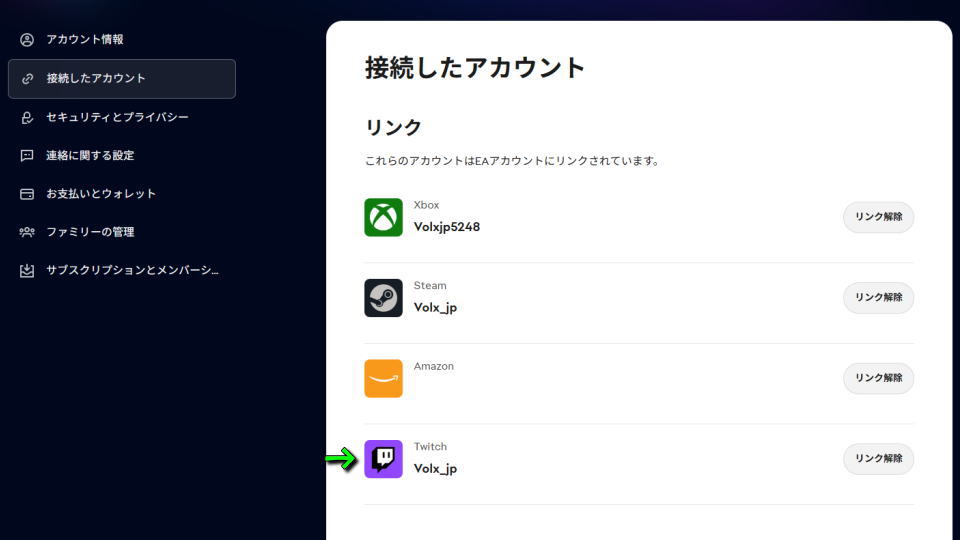Screen dimensions: 960x540
Task: Click the Steam logo icon
Action: pyautogui.click(x=383, y=298)
